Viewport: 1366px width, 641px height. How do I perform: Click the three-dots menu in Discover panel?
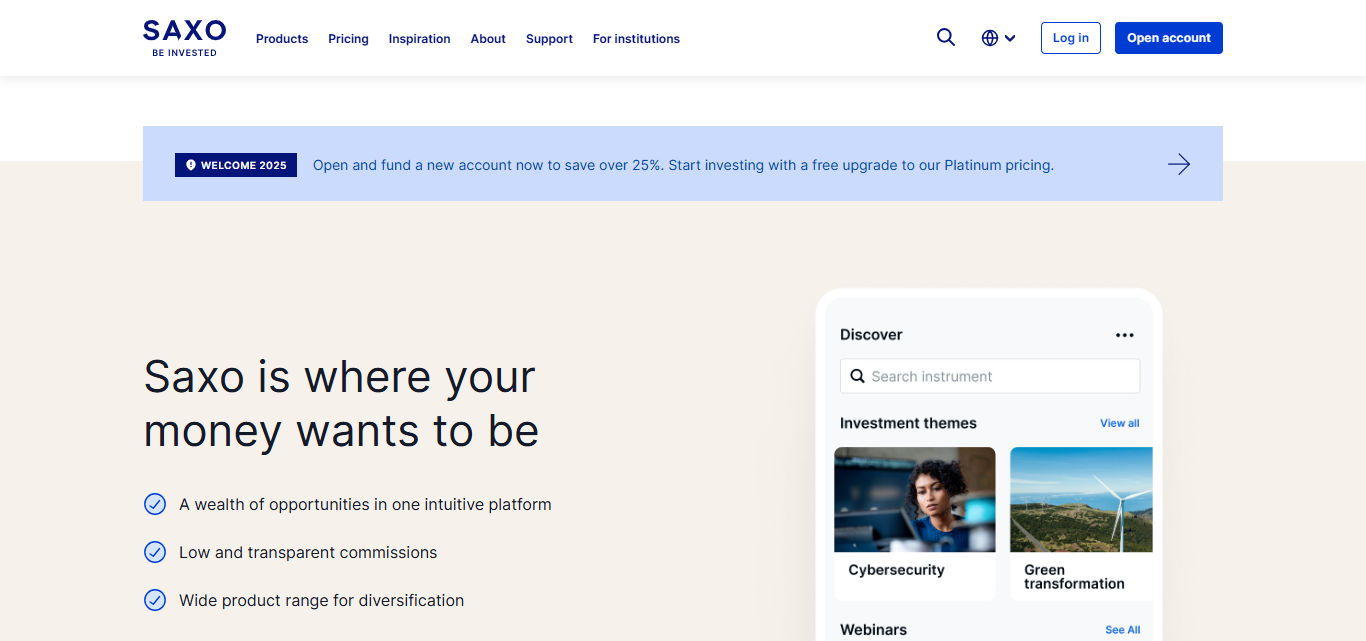[x=1125, y=335]
